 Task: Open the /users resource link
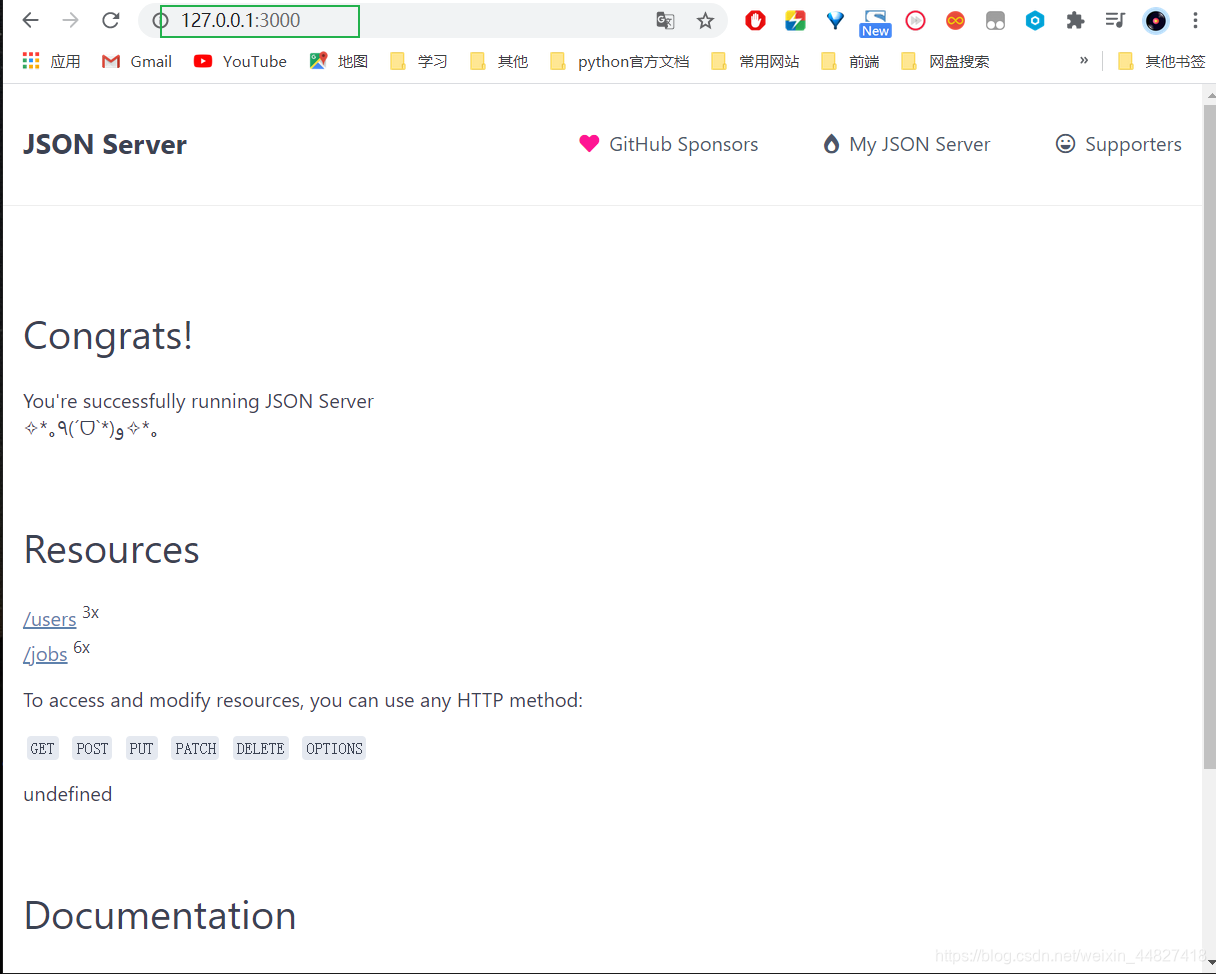50,619
